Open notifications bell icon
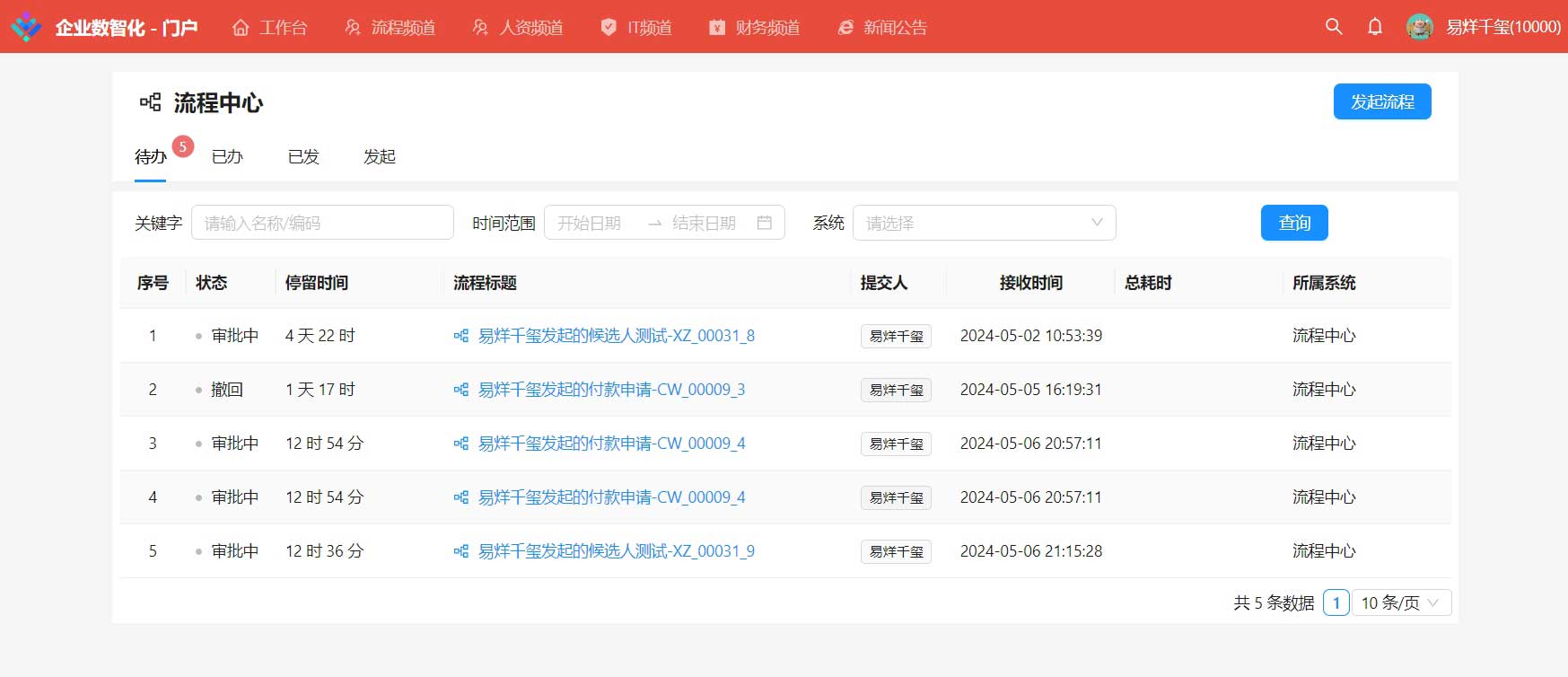The height and width of the screenshot is (677, 1568). point(1375,27)
